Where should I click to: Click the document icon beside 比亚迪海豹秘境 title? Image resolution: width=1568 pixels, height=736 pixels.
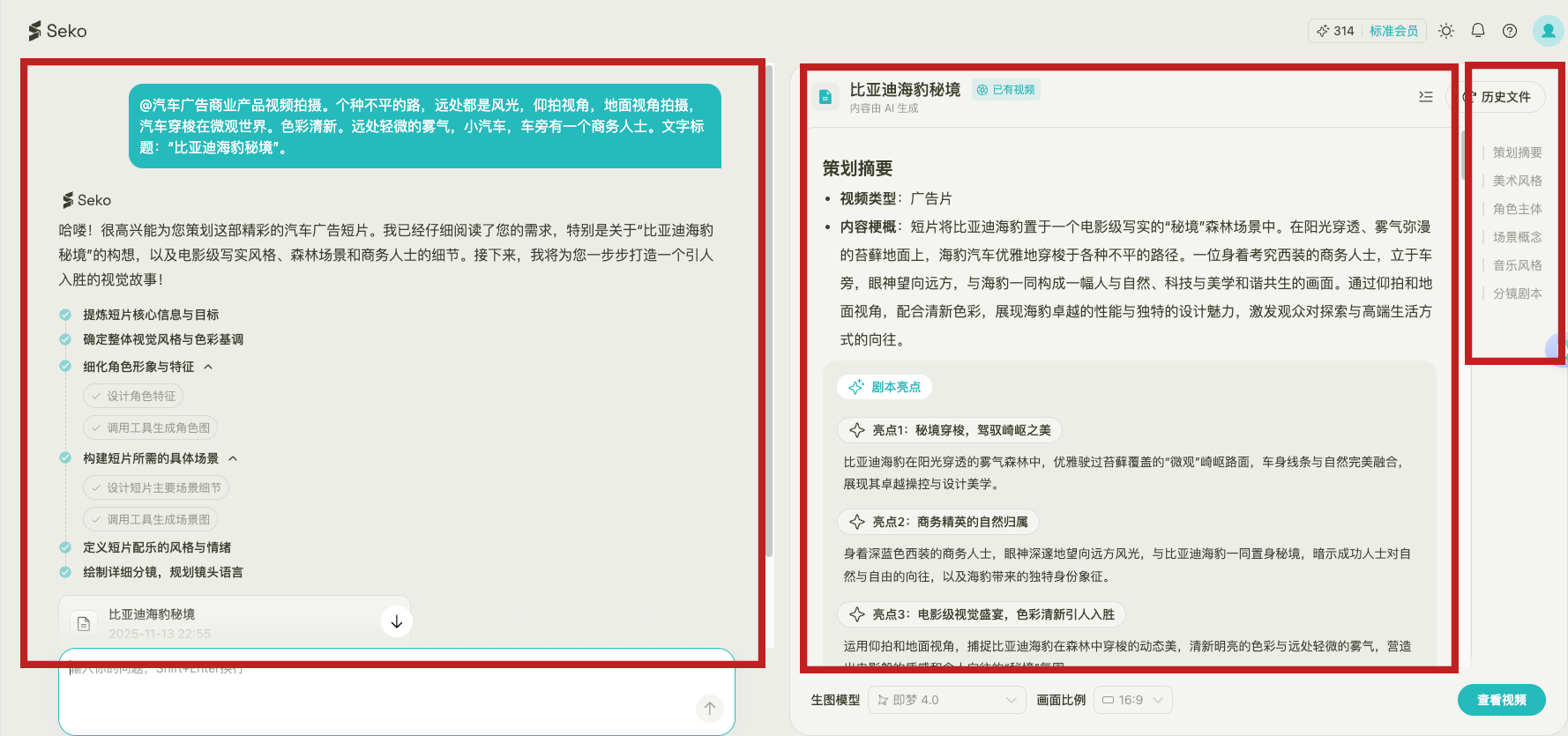pyautogui.click(x=825, y=97)
